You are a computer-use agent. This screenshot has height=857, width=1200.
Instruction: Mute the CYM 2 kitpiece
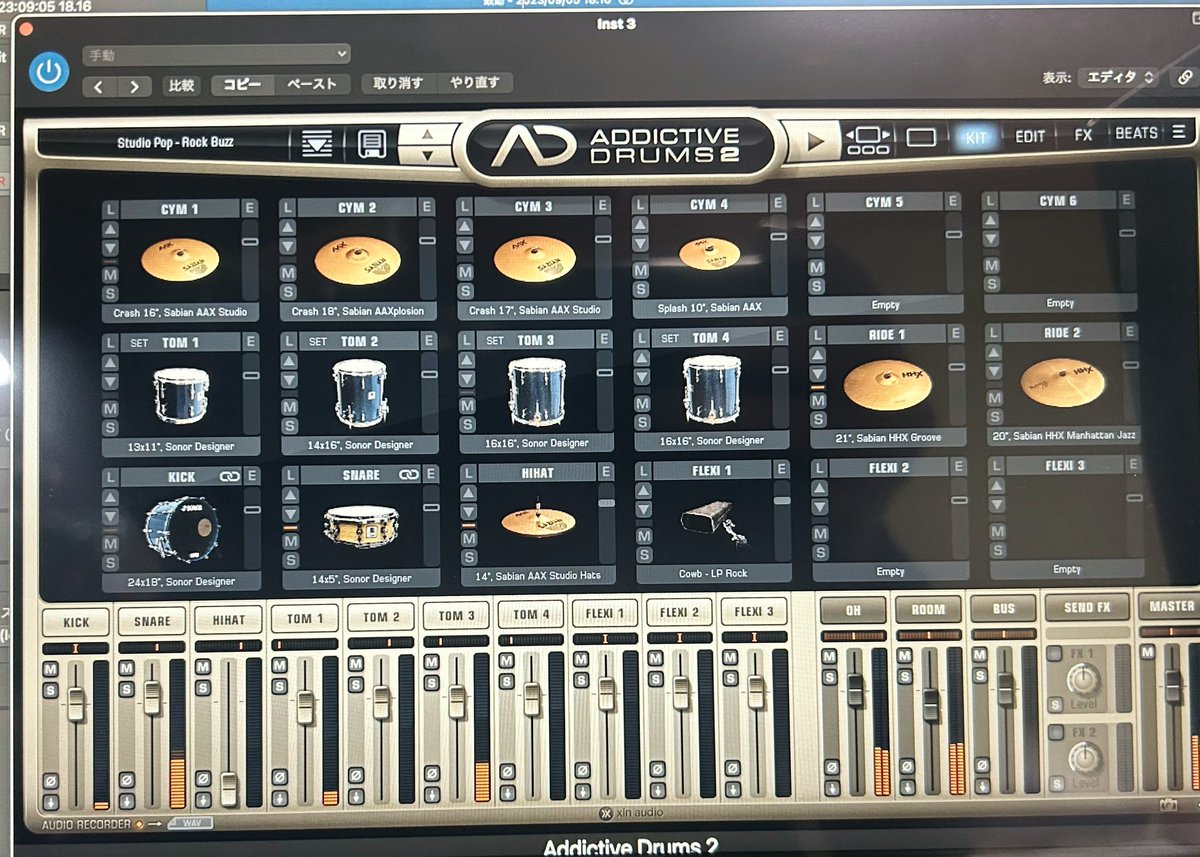(287, 272)
